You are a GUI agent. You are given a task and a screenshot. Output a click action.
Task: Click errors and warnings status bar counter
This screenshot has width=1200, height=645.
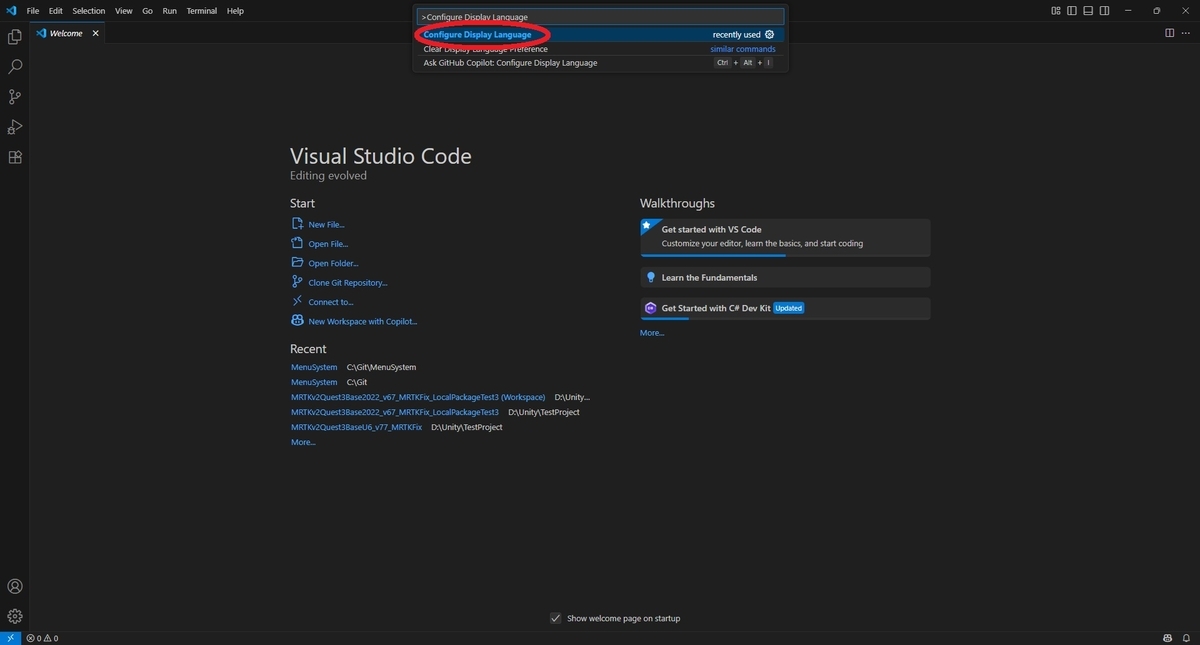point(40,637)
